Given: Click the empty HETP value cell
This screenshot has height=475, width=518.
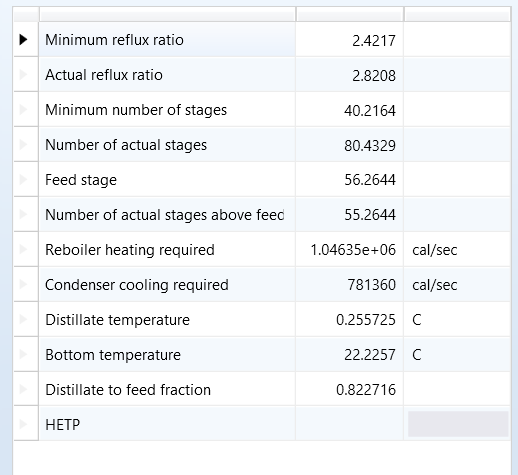Looking at the screenshot, I should click(x=349, y=424).
